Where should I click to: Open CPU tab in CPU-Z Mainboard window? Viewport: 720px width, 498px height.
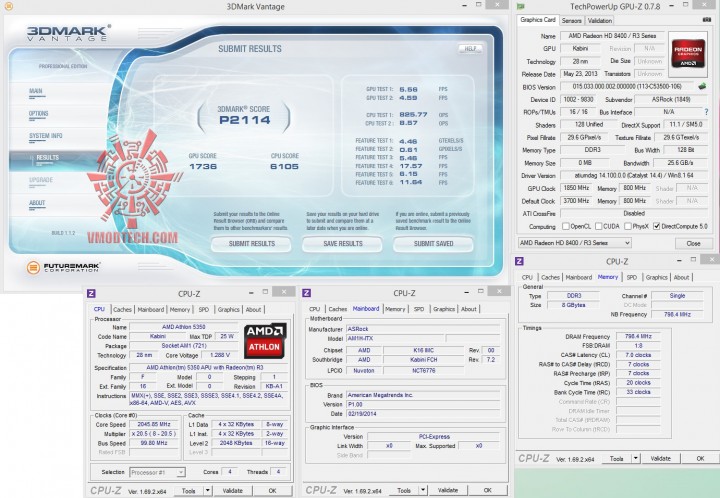315,309
